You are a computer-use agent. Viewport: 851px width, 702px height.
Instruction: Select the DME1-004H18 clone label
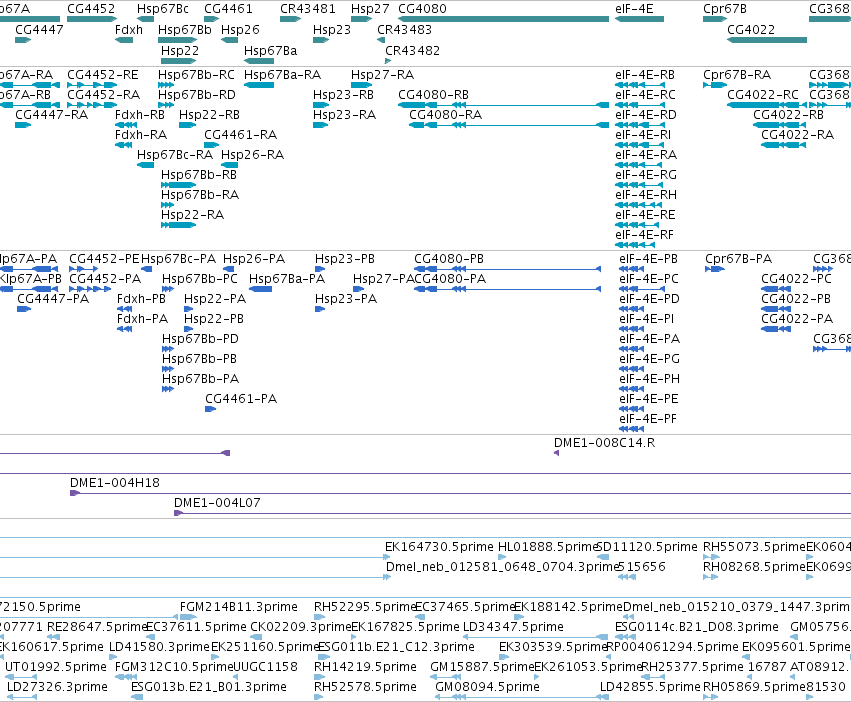click(x=115, y=483)
